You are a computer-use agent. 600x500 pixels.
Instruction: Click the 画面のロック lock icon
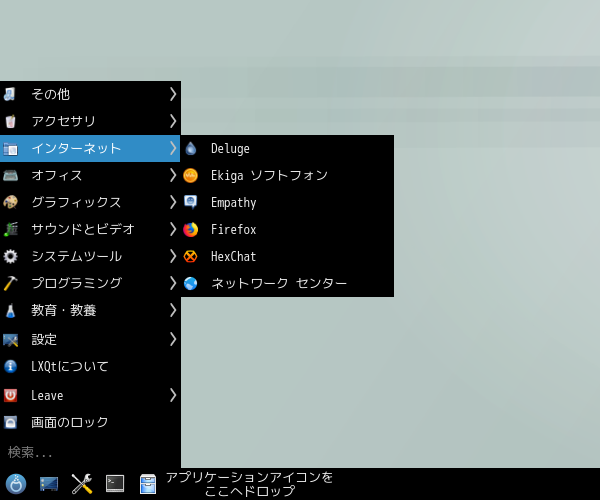tap(10, 422)
